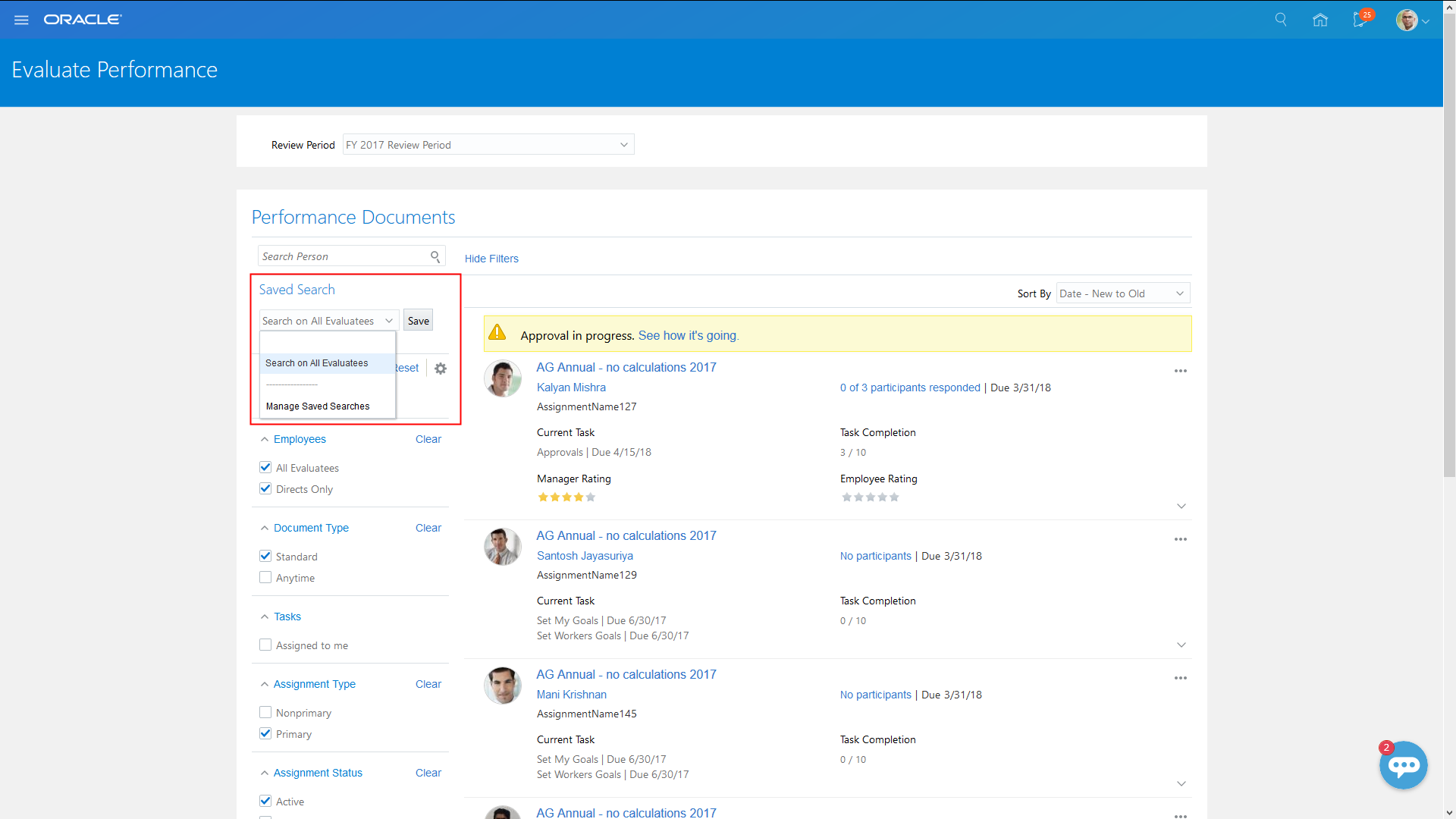The width and height of the screenshot is (1456, 819).
Task: Open the chat bubble assistant
Action: point(1403,765)
